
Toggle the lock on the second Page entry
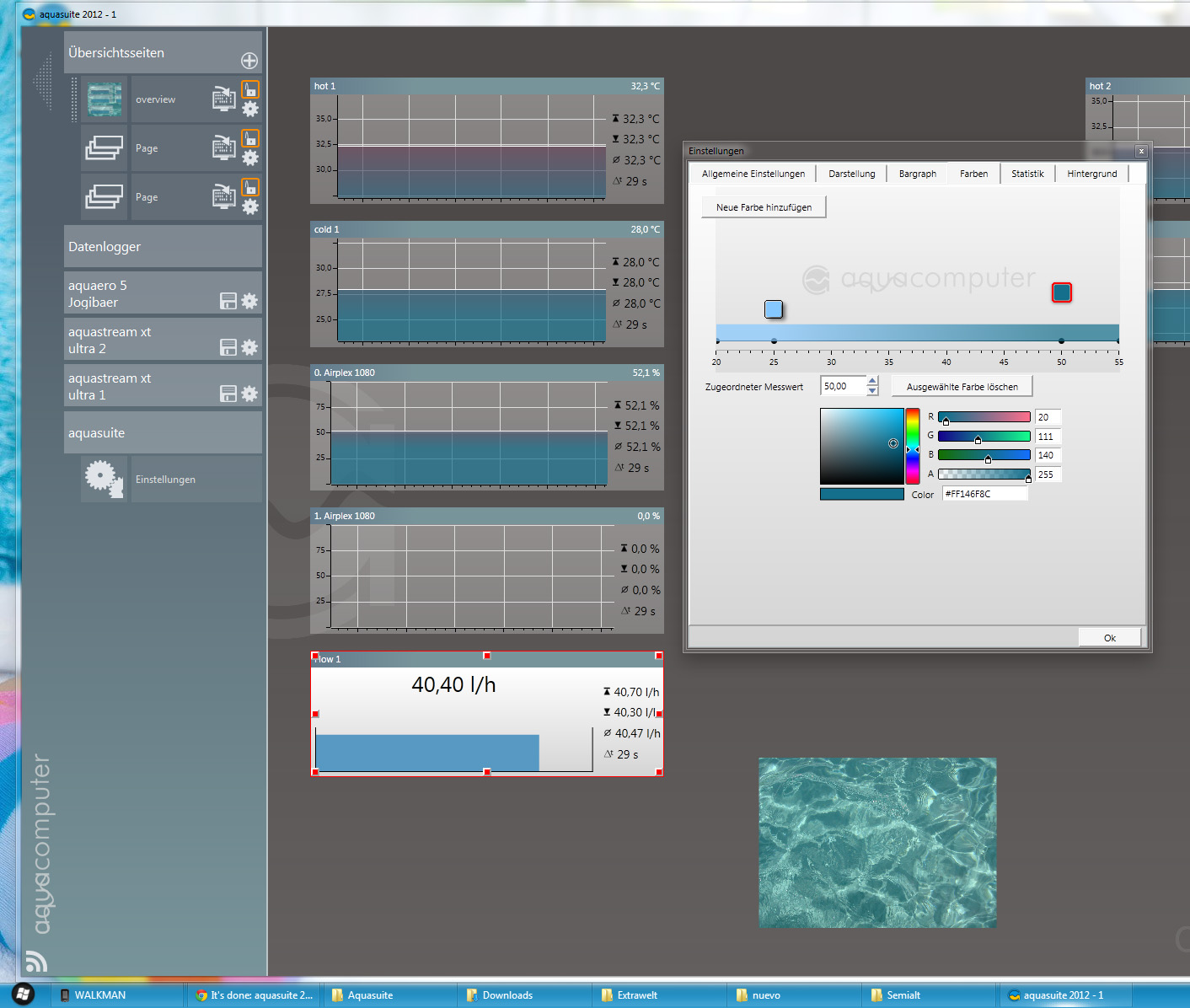[250, 187]
